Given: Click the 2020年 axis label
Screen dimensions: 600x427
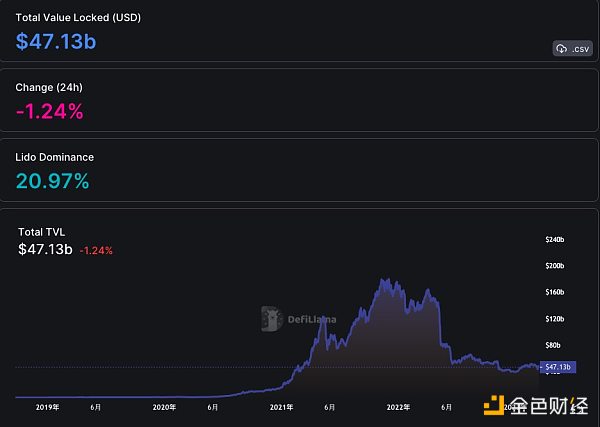Looking at the screenshot, I should point(164,407).
